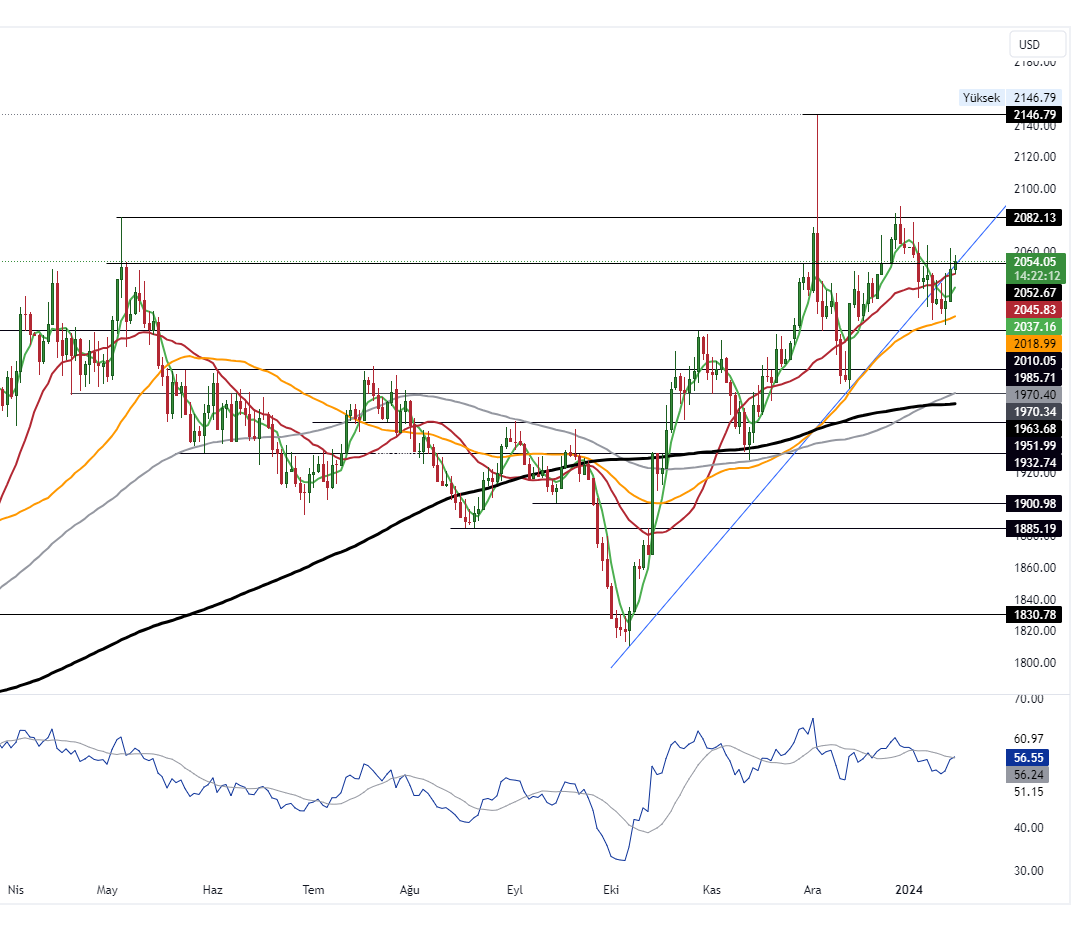Viewport: 1080px width, 939px height.
Task: Select the 2010.05 price level label
Action: pos(1034,361)
